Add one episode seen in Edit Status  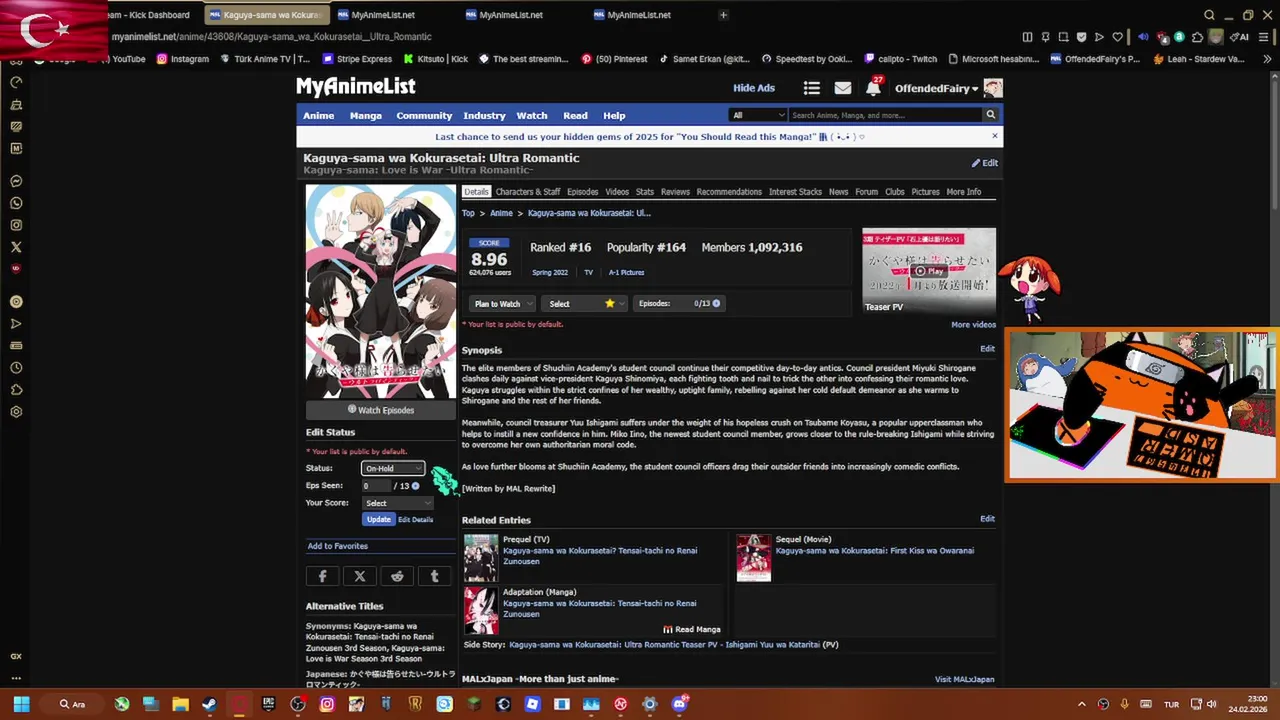pyautogui.click(x=416, y=486)
